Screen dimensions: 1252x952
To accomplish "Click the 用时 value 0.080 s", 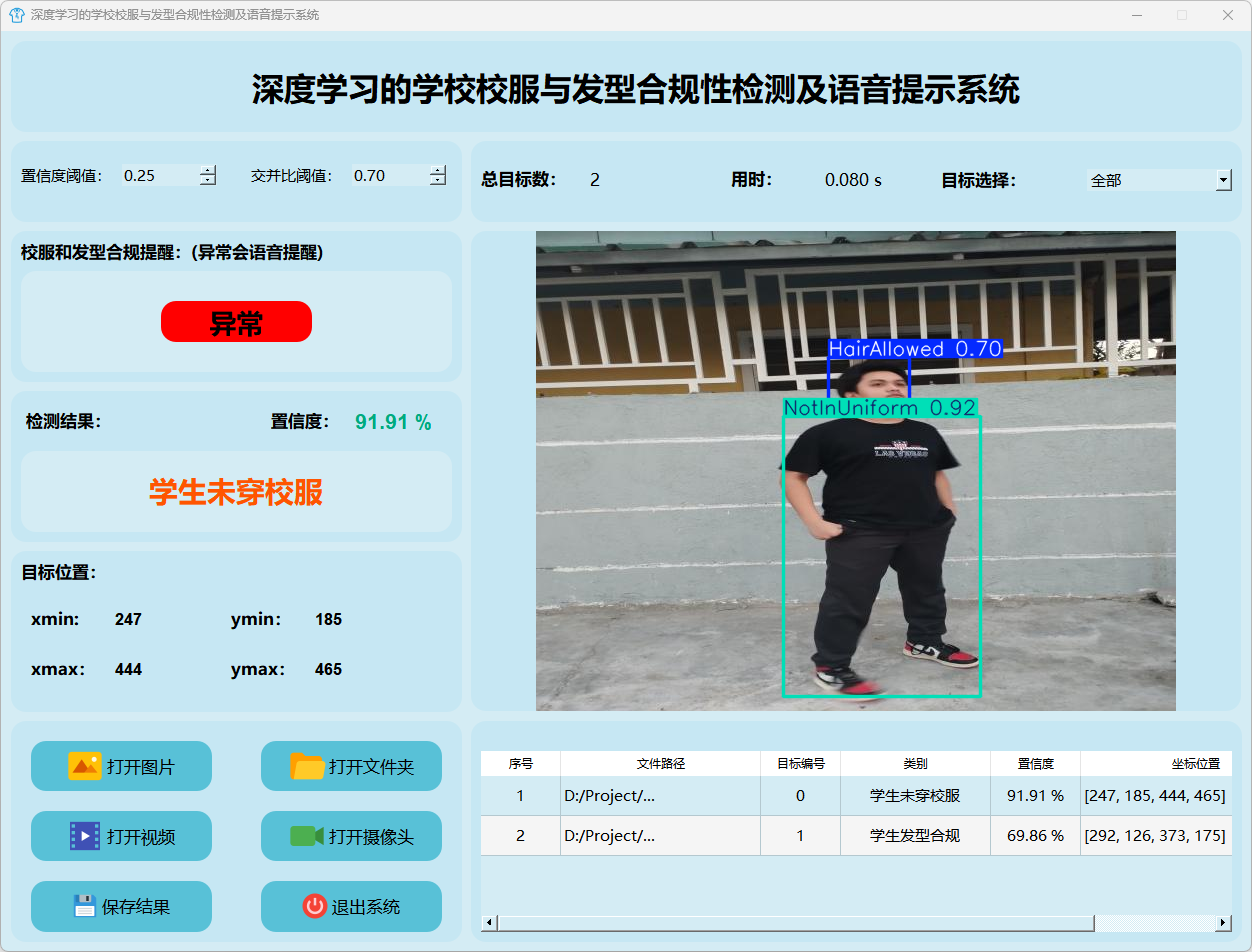I will pos(853,180).
